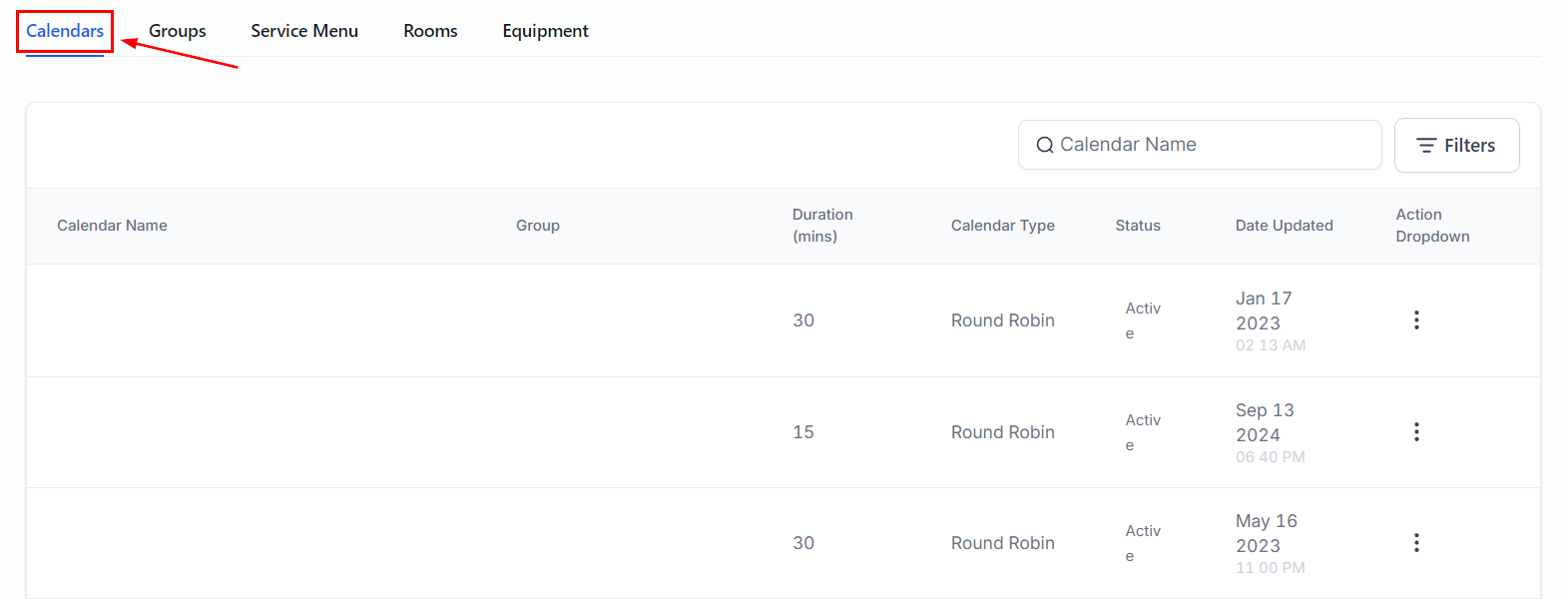
Task: Select the Equipment tab
Action: click(x=545, y=31)
